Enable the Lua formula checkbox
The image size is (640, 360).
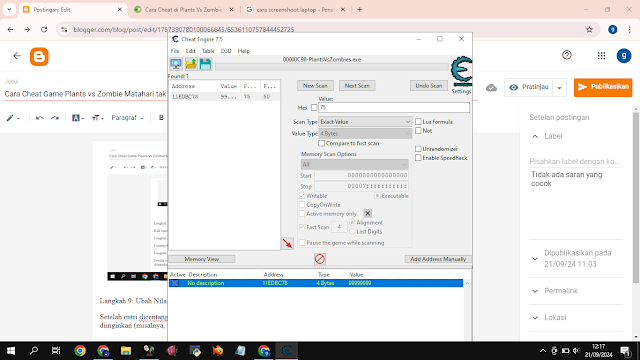[418, 122]
